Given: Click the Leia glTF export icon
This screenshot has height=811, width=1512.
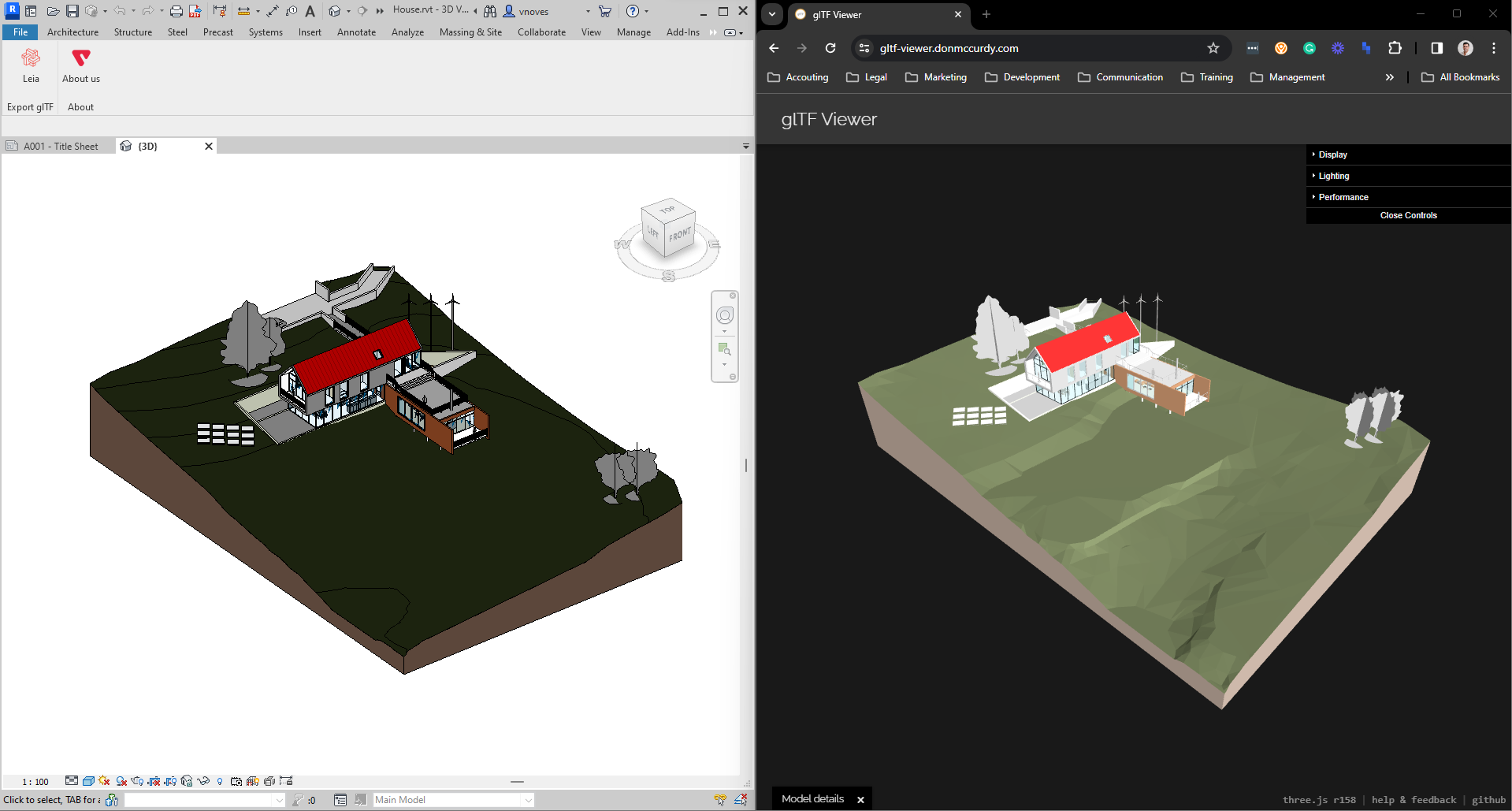Looking at the screenshot, I should coord(31,58).
